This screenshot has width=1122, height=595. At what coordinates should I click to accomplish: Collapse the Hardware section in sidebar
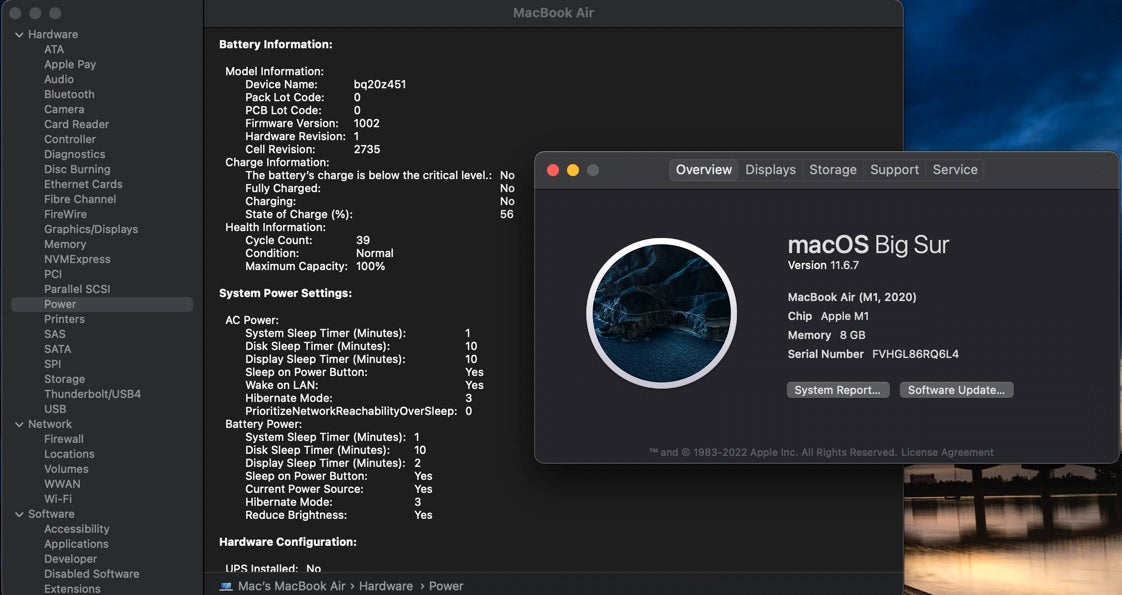point(19,35)
